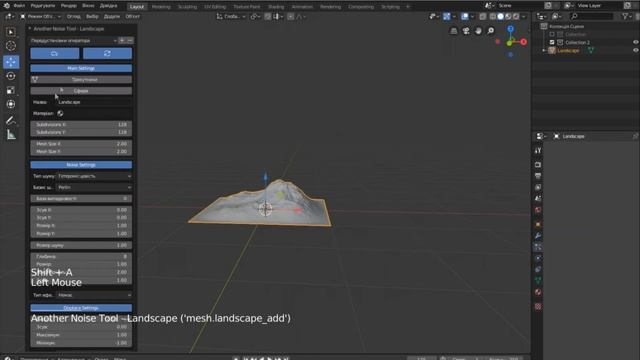The width and height of the screenshot is (640, 360).
Task: Open the File menu
Action: 19,6
